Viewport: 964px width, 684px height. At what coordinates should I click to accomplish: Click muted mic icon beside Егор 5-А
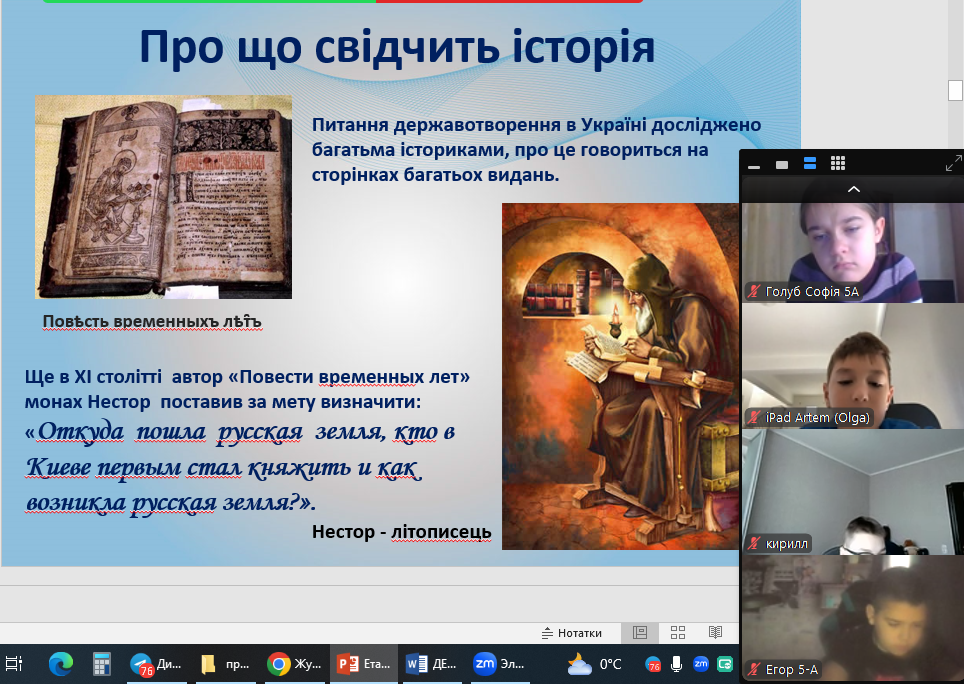pyautogui.click(x=754, y=670)
